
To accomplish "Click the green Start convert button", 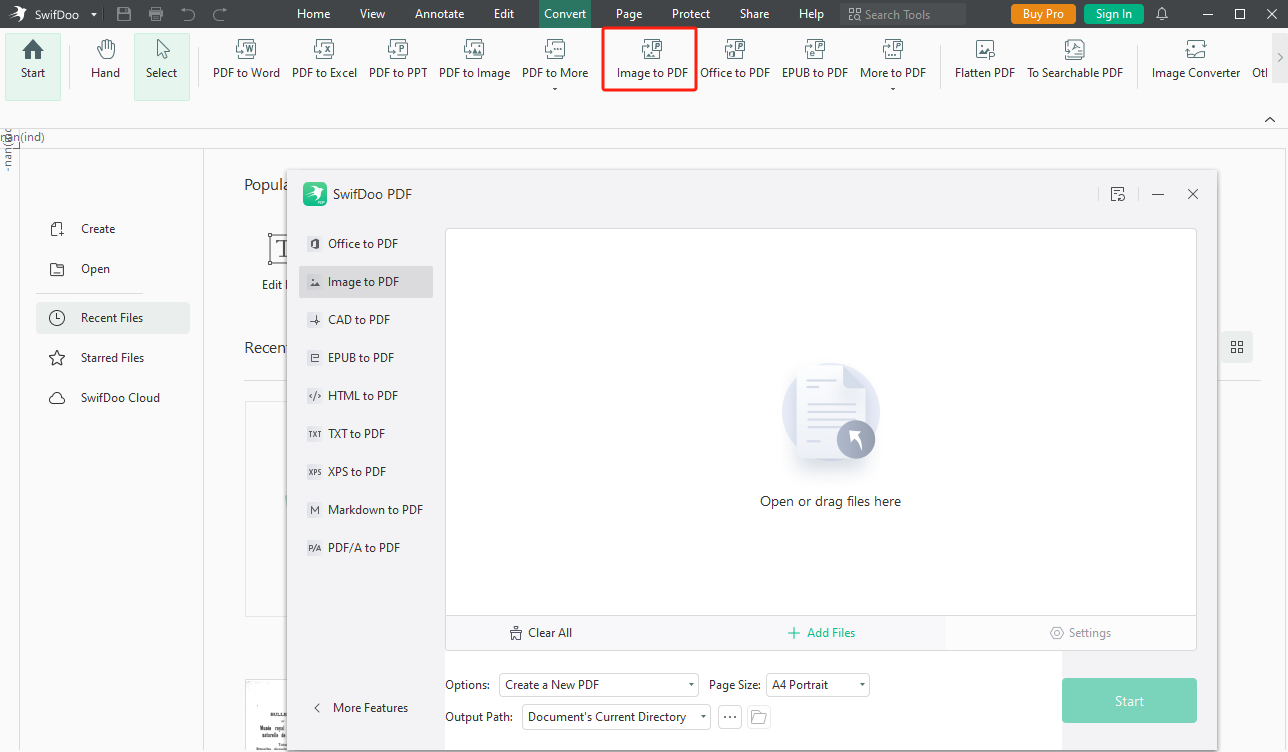I will (1129, 701).
